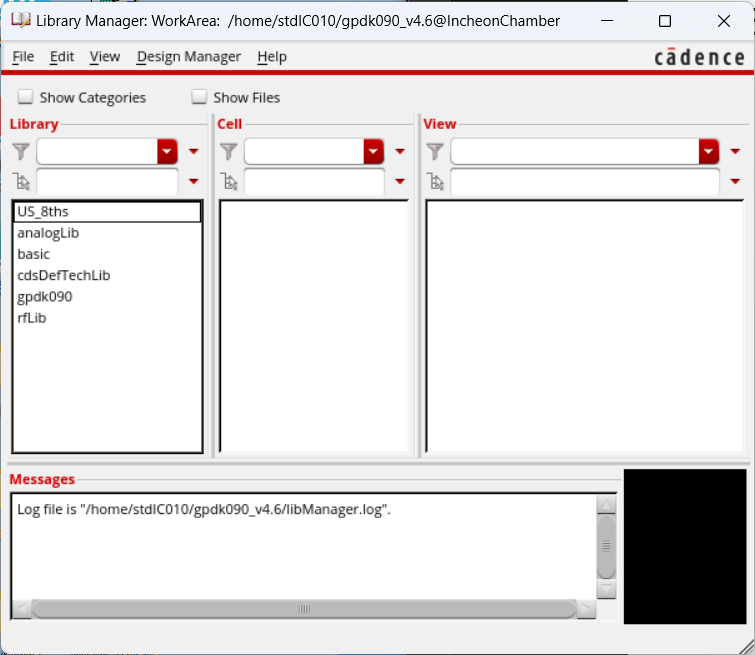Viewport: 755px width, 655px height.
Task: Select the gpdk090 library
Action: pos(107,297)
